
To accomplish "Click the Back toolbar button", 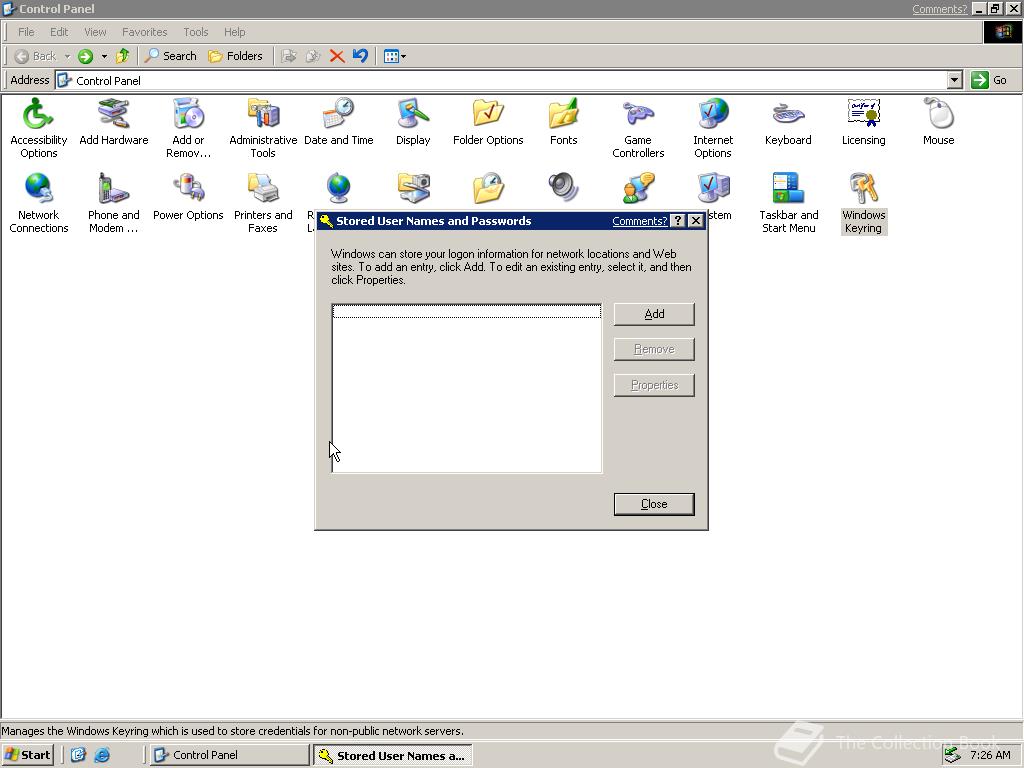I will (x=36, y=56).
